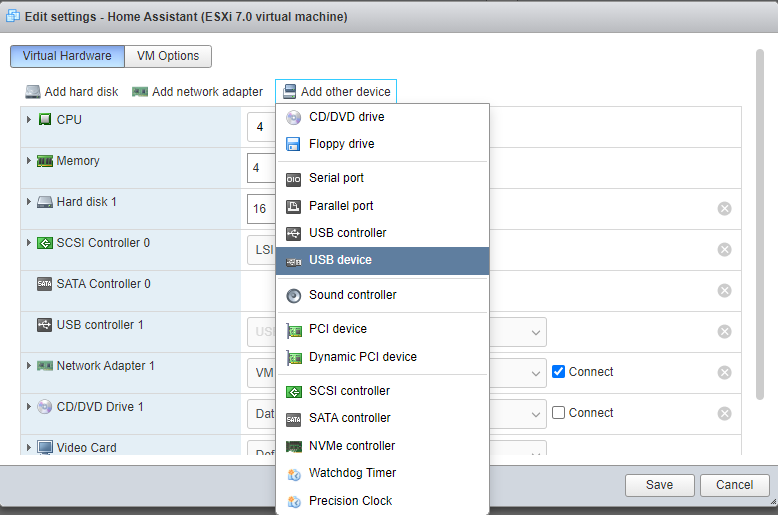The image size is (778, 515).
Task: Remove Network Adapter 1 device
Action: click(724, 373)
